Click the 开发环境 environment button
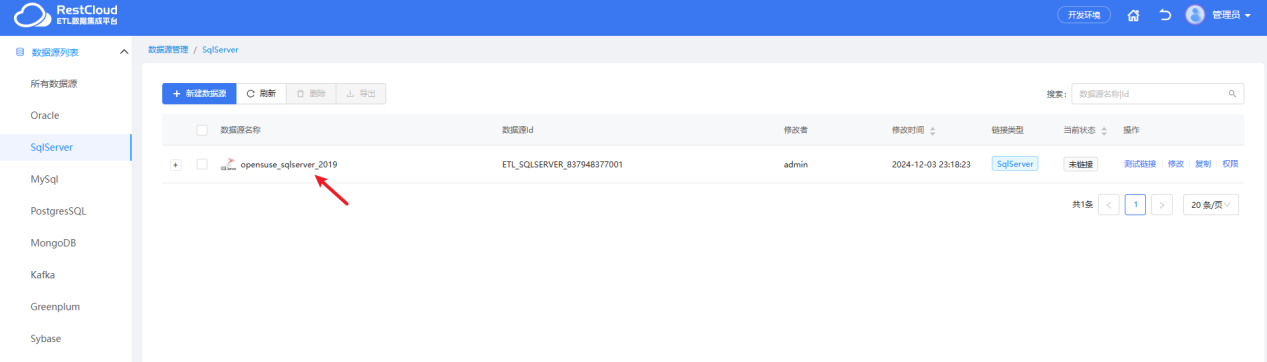Image resolution: width=1267 pixels, height=362 pixels. point(1084,15)
